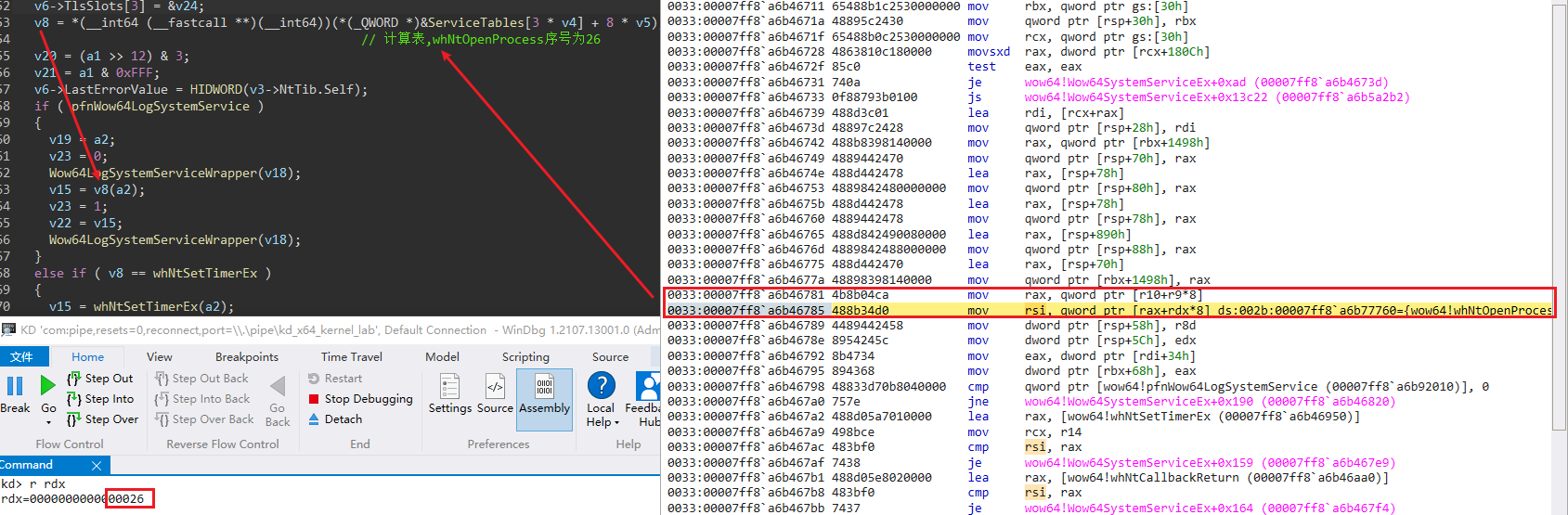Open the Feedback Hub icon
Viewport: 1568px width, 515px height.
(647, 385)
